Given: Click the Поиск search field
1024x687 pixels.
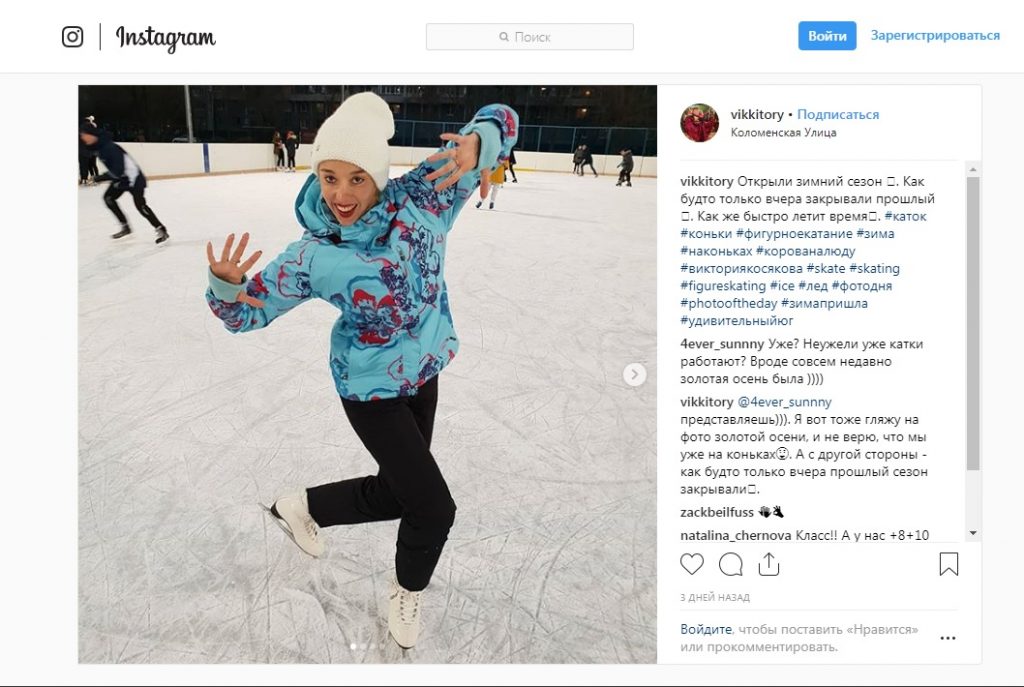Looking at the screenshot, I should (530, 37).
